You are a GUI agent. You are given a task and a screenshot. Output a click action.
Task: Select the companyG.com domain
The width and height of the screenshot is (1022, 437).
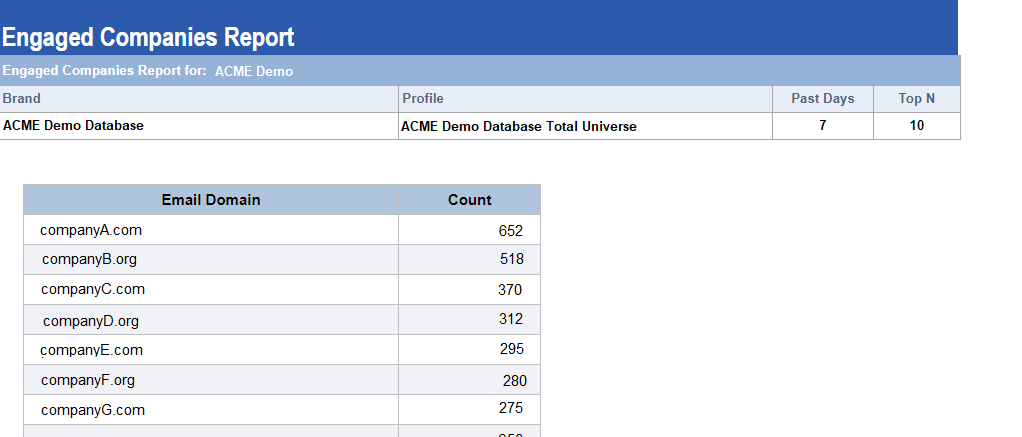[x=93, y=410]
